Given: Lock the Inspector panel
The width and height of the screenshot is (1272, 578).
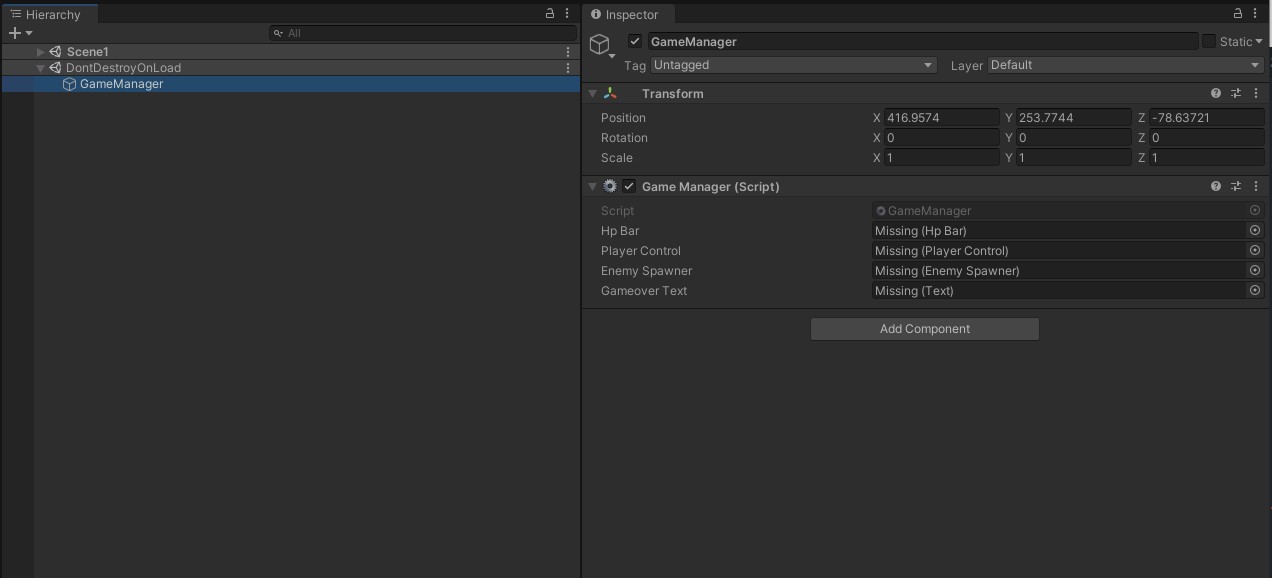Looking at the screenshot, I should 1237,14.
